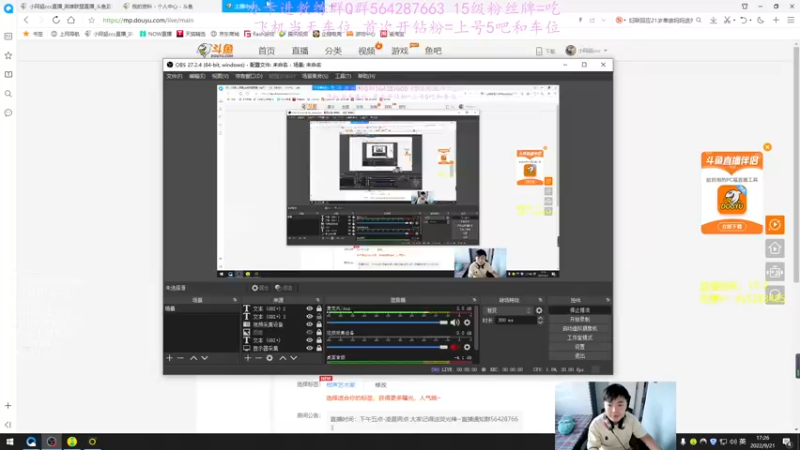The width and height of the screenshot is (800, 450).
Task: Open scene transition type dropdown
Action: click(508, 310)
